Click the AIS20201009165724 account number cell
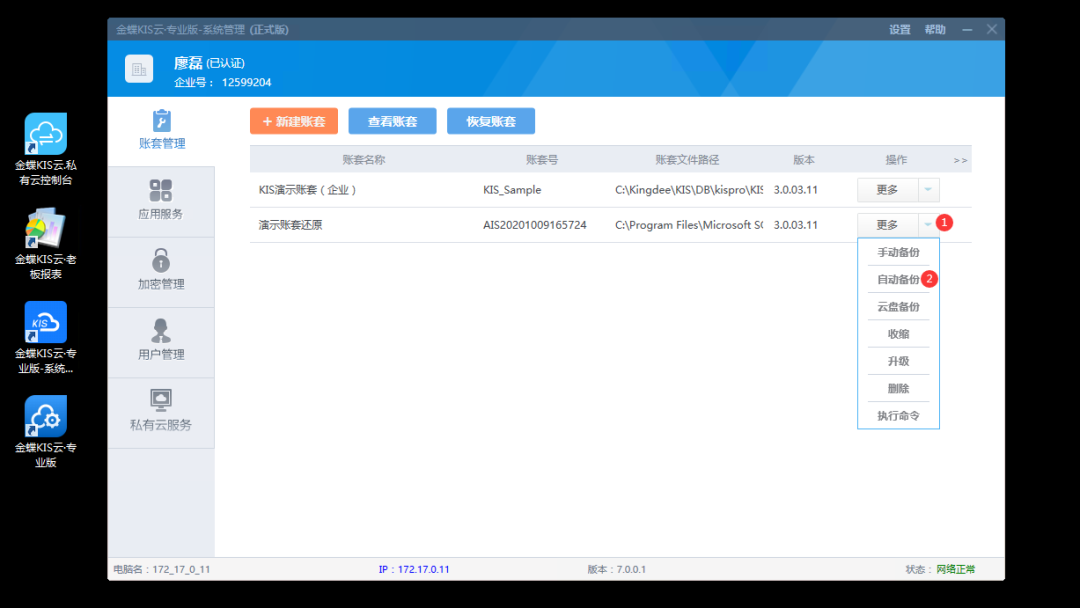Viewport: 1080px width, 608px height. (534, 225)
